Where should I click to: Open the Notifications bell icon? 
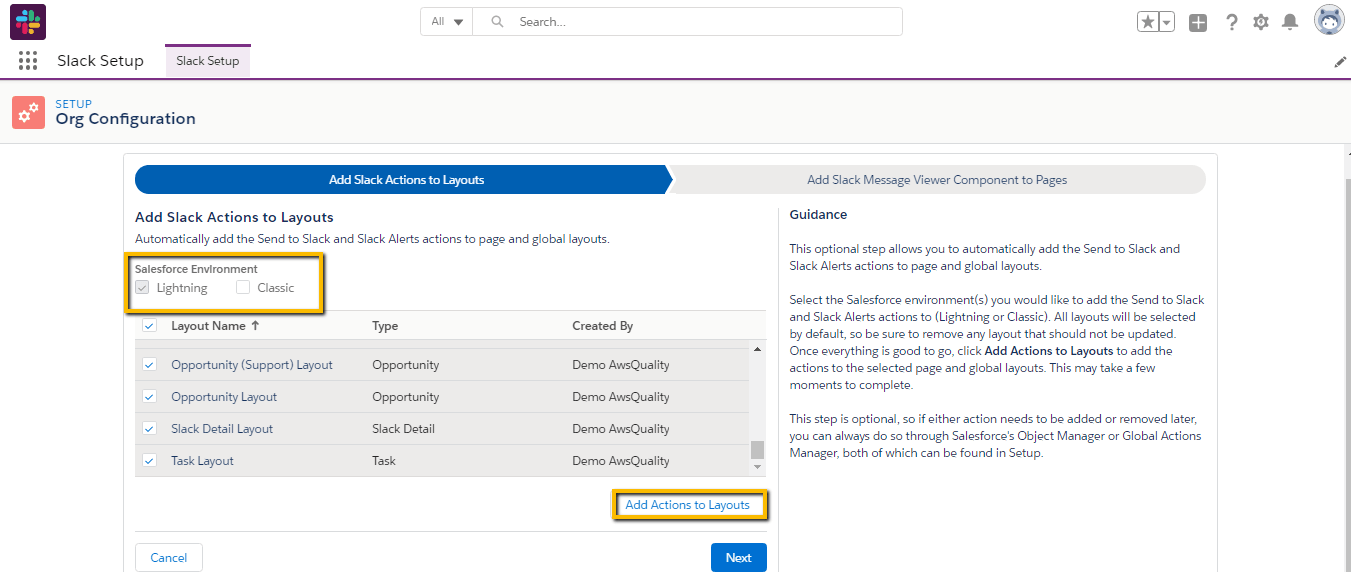1290,22
